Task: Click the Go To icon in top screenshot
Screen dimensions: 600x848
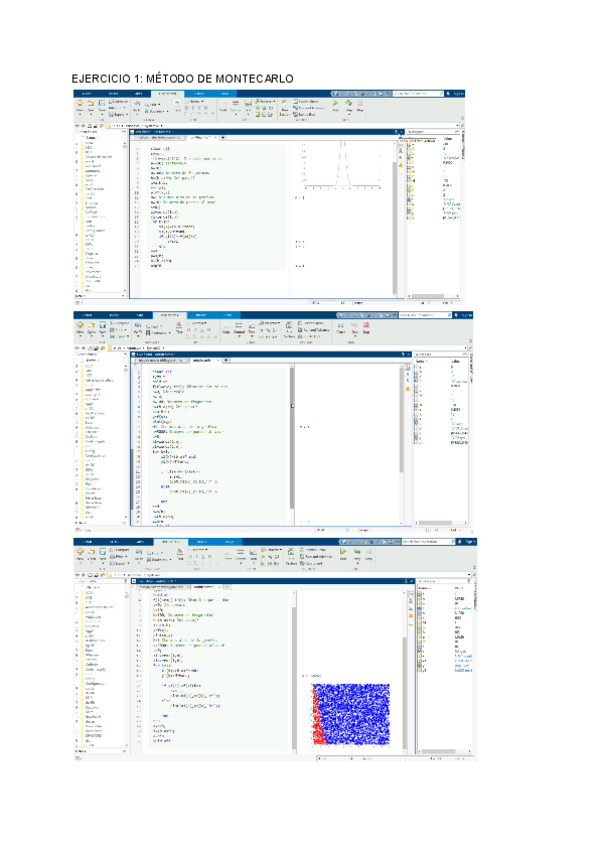Action: [x=137, y=103]
